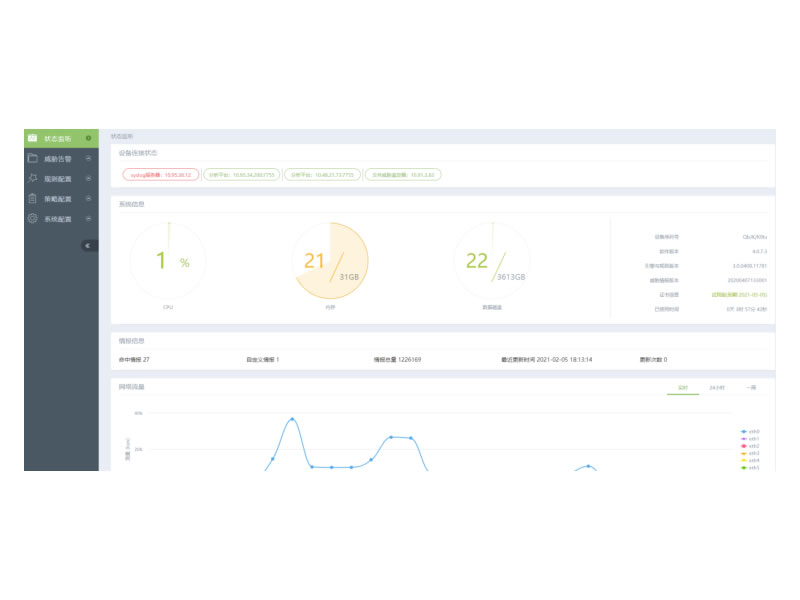This screenshot has height=600, width=800.
Task: Click the memory usage 21/31GB gauge
Action: (x=330, y=262)
